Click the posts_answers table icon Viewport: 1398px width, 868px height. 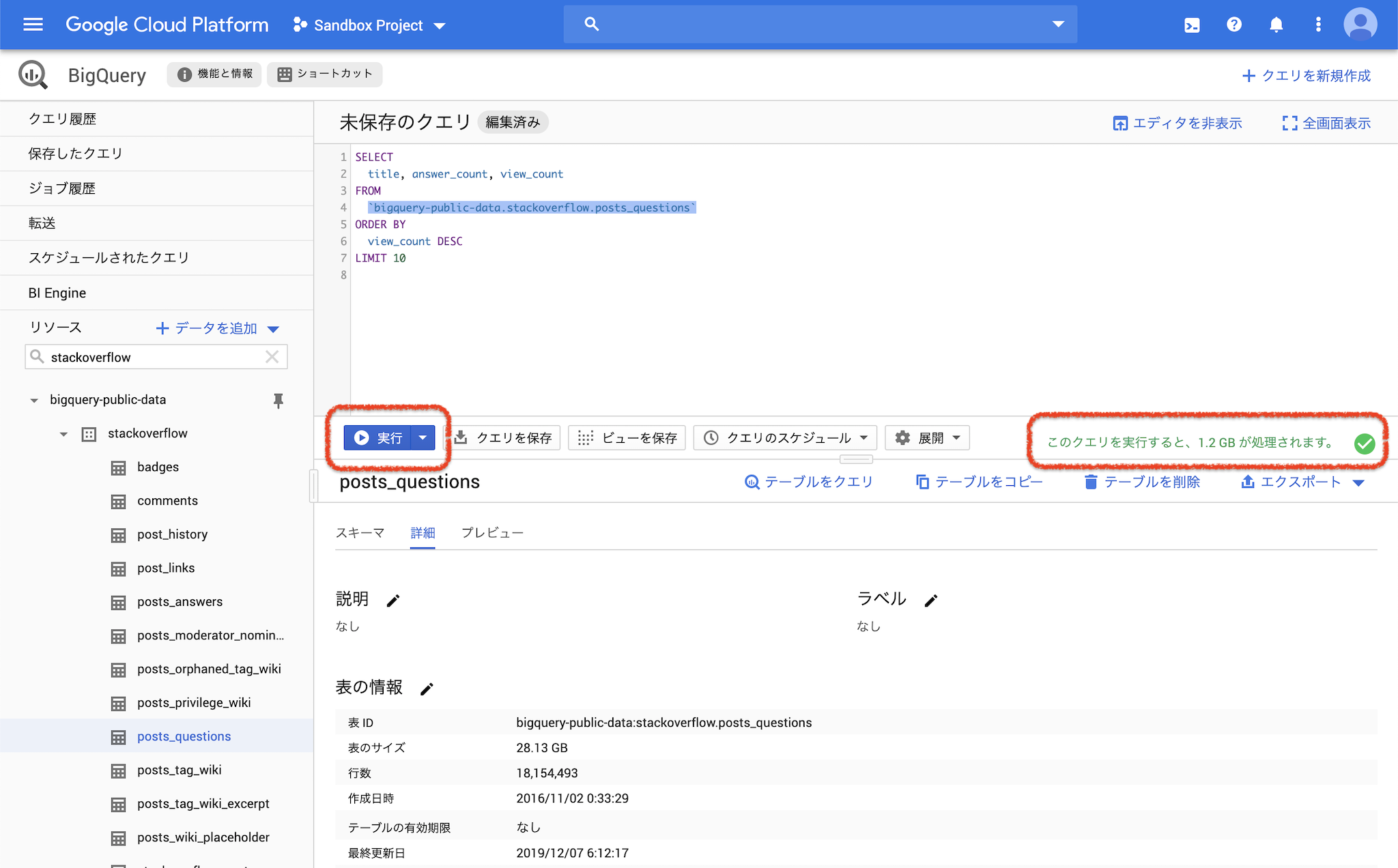(x=118, y=603)
